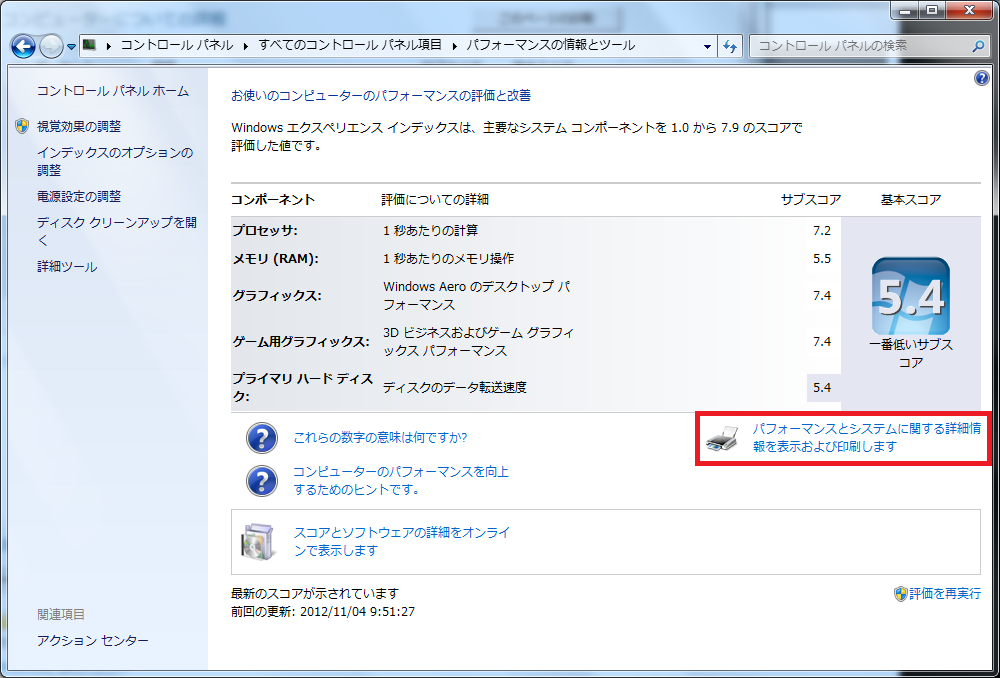Click the ゲーム用グラフィックス: row label

click(x=300, y=342)
